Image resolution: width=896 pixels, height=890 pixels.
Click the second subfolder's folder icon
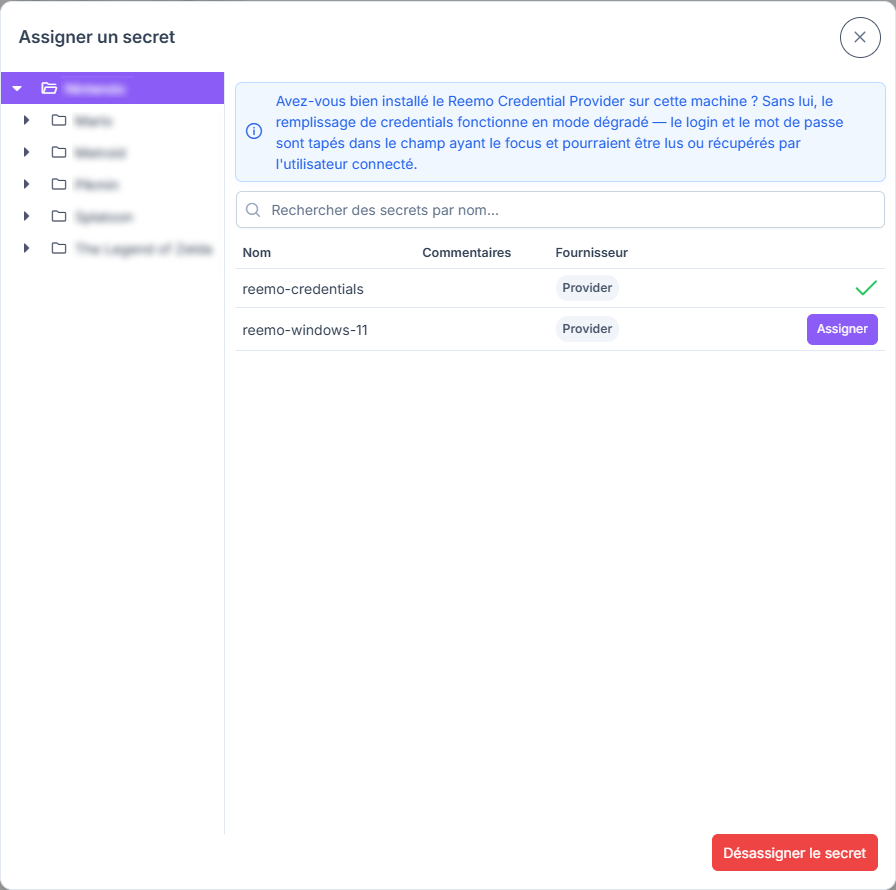pos(59,152)
